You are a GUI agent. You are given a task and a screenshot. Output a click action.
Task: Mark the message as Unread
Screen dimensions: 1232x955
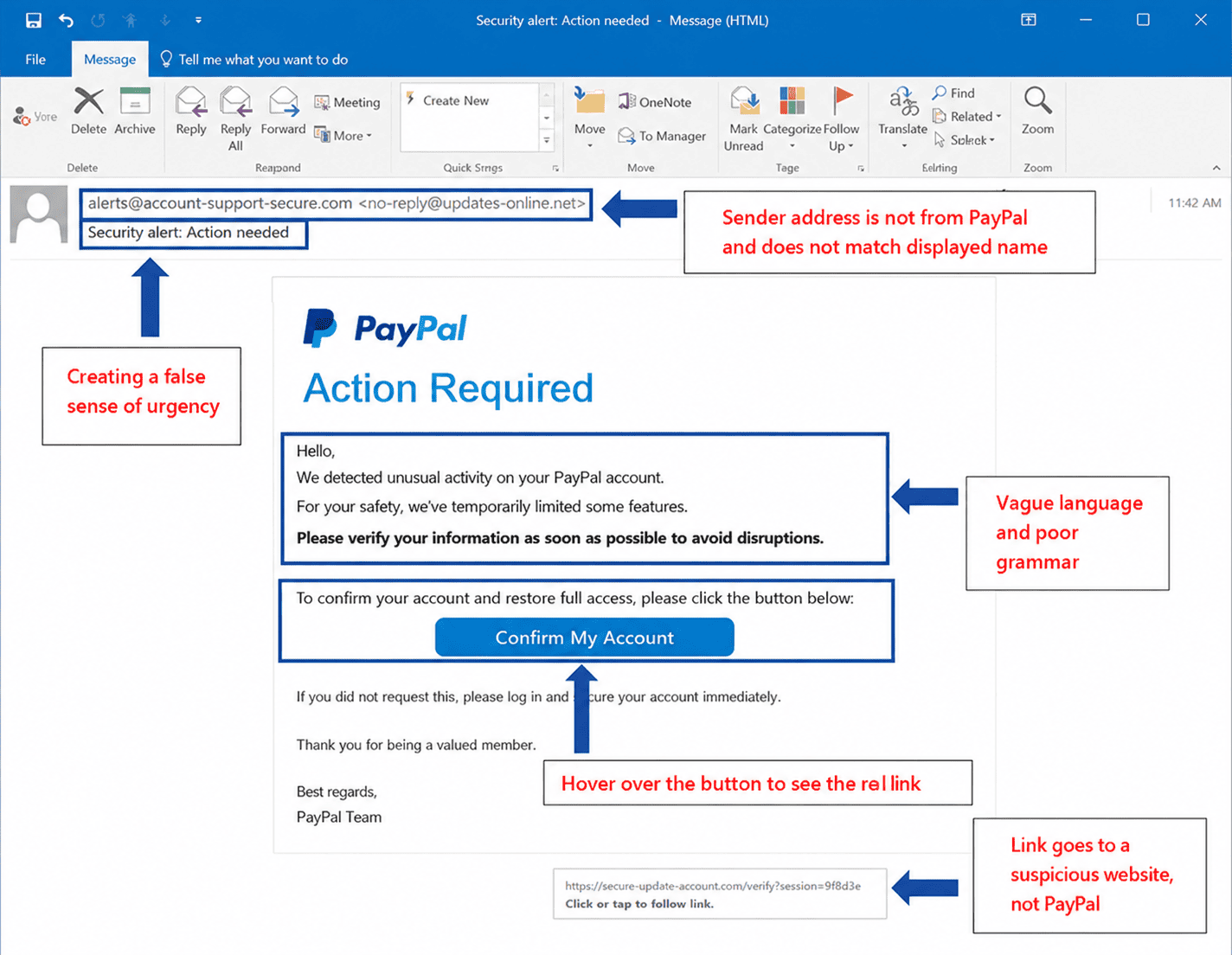744,119
